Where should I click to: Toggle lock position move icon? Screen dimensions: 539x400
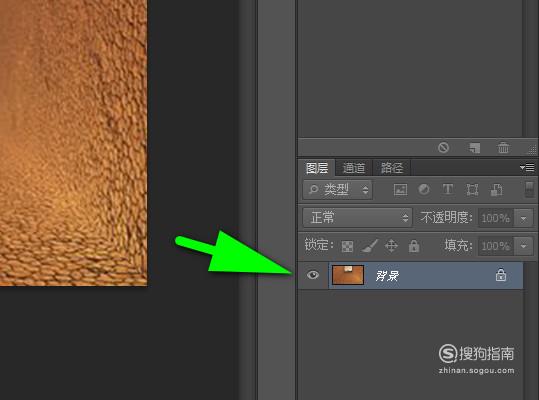coord(391,246)
